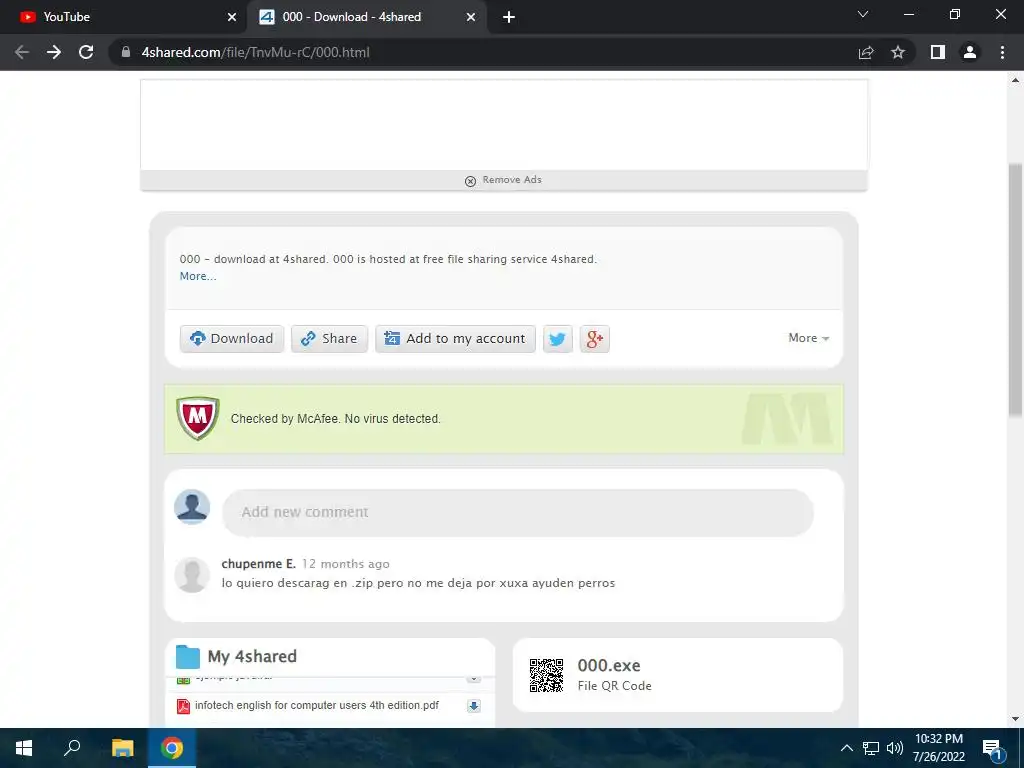Click the Download button
This screenshot has width=1024, height=768.
[232, 339]
